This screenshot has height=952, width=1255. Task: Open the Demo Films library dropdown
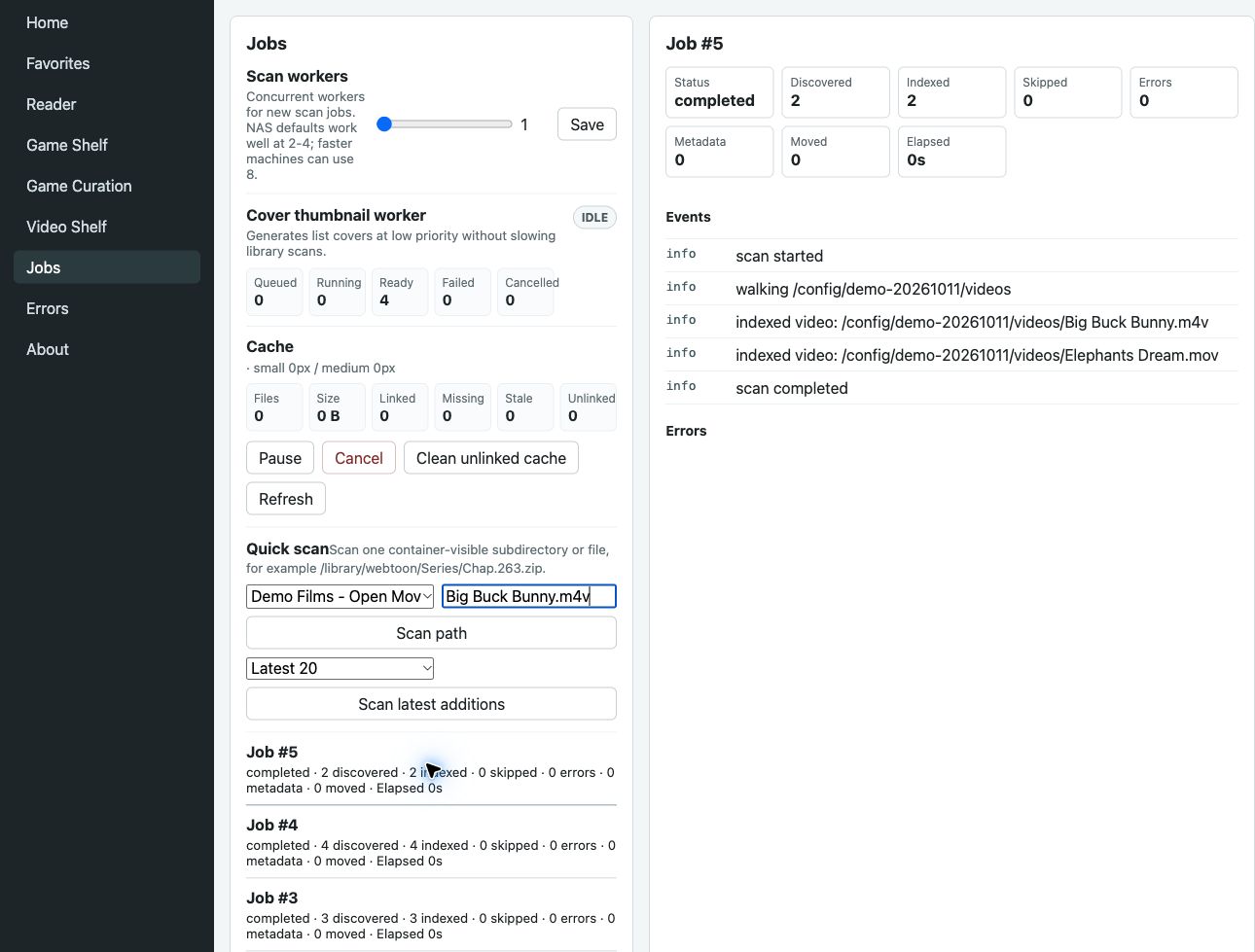(340, 596)
